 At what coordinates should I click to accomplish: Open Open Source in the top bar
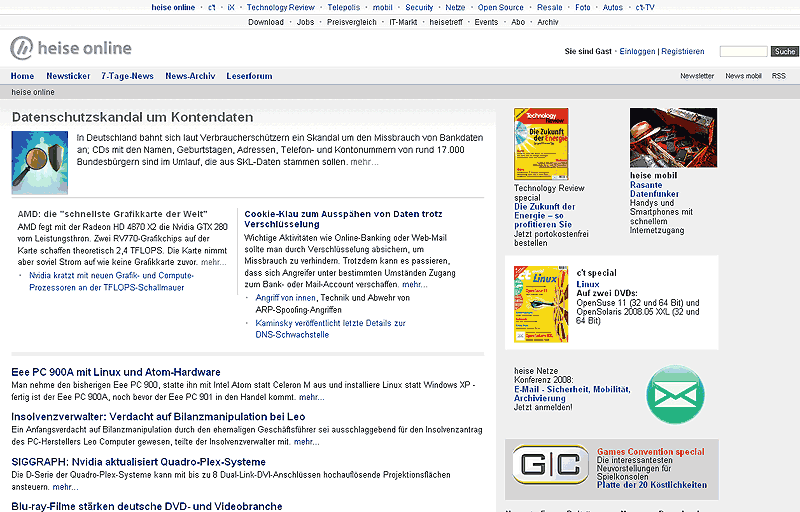(501, 8)
